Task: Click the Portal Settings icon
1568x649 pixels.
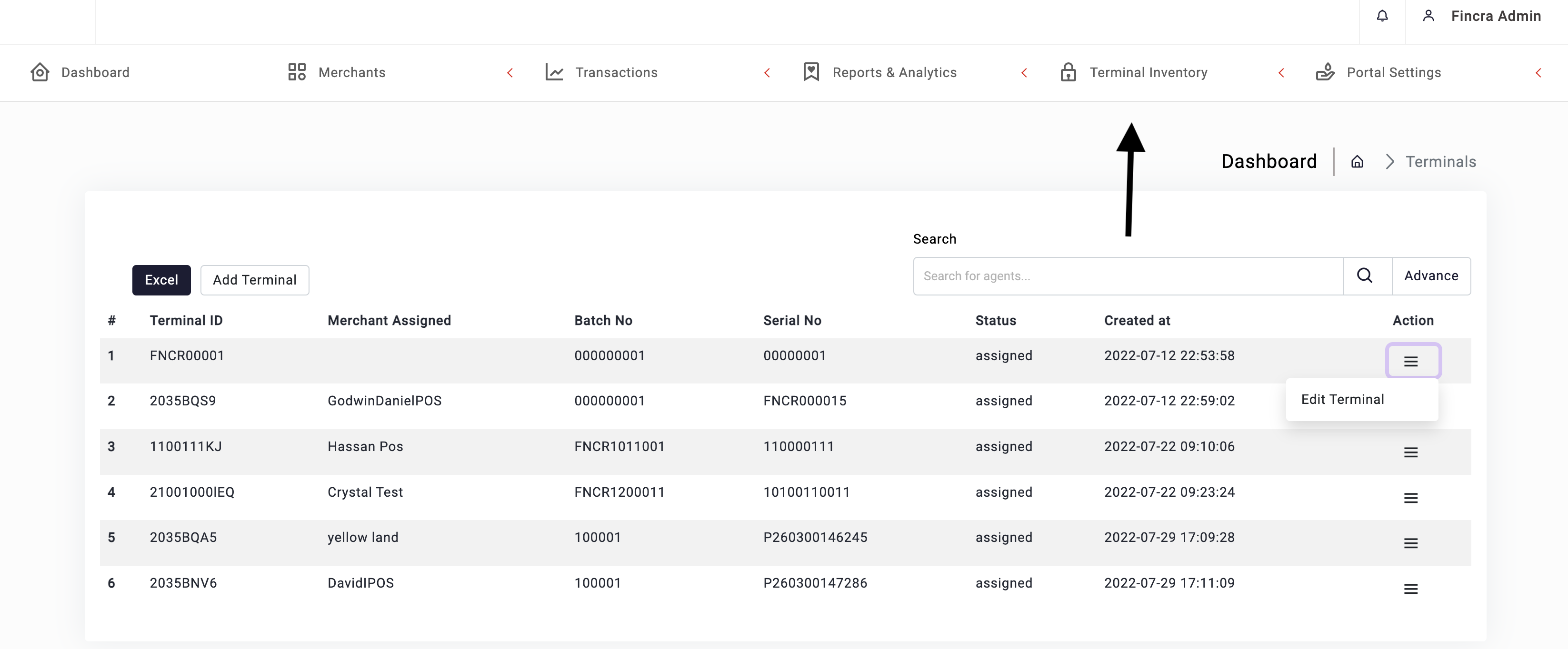Action: point(1325,72)
